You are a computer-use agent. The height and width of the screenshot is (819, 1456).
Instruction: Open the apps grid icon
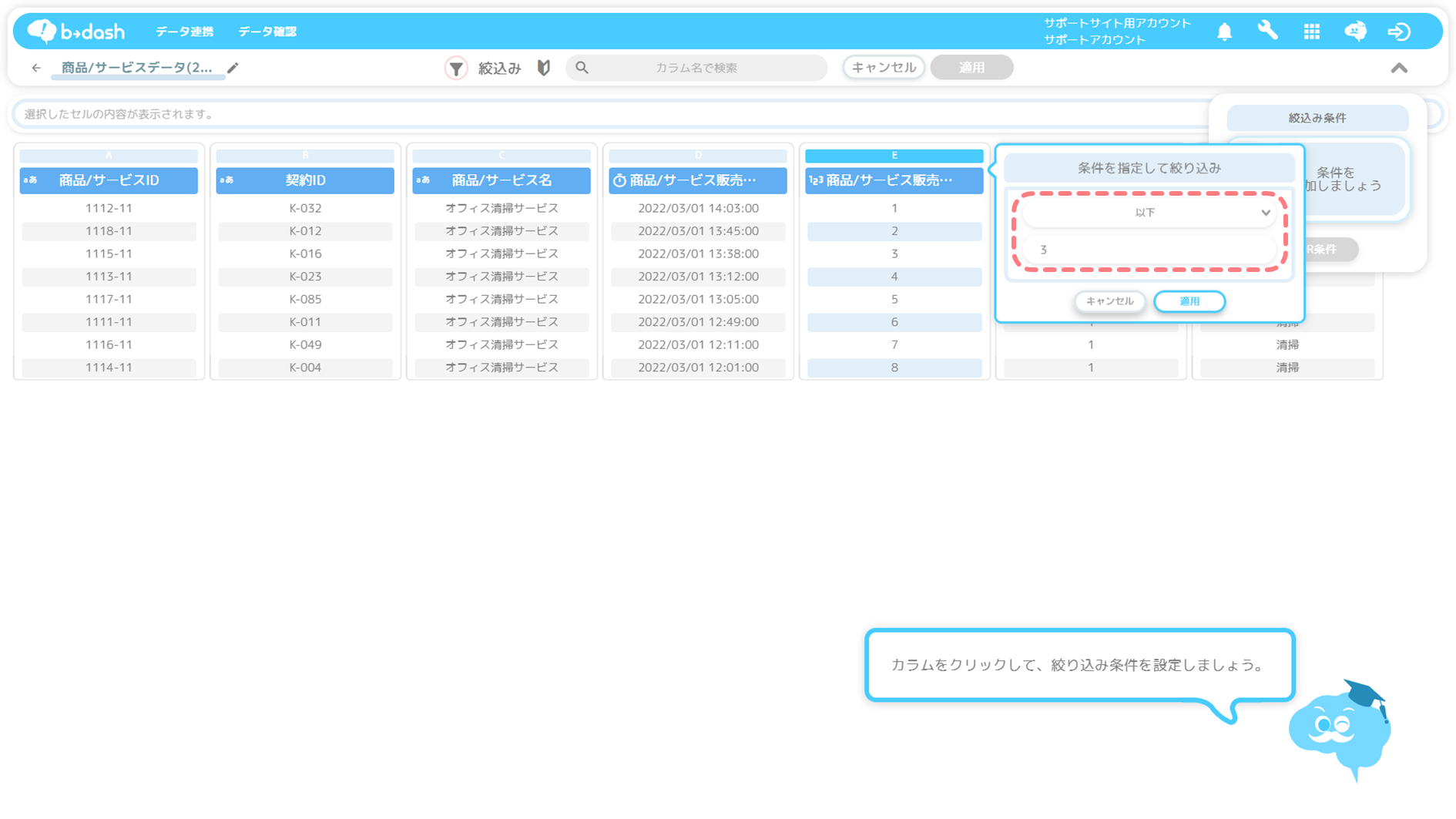click(x=1311, y=32)
